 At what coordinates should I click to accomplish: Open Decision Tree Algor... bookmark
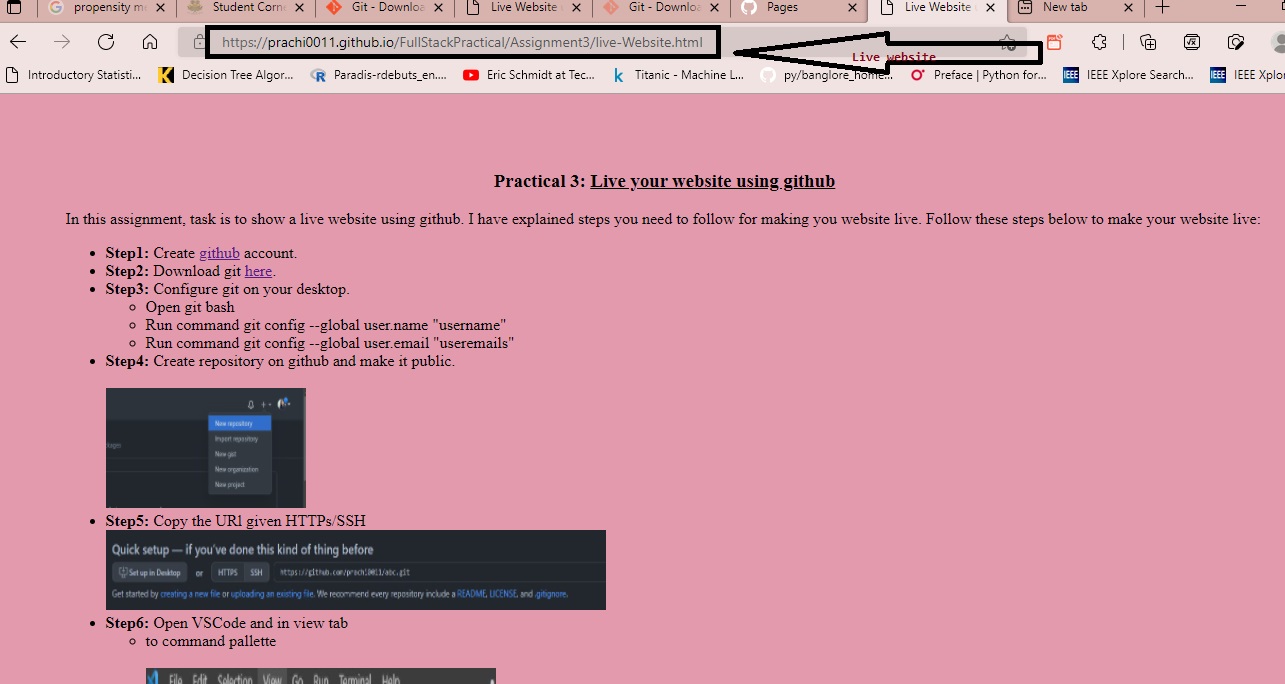[226, 75]
